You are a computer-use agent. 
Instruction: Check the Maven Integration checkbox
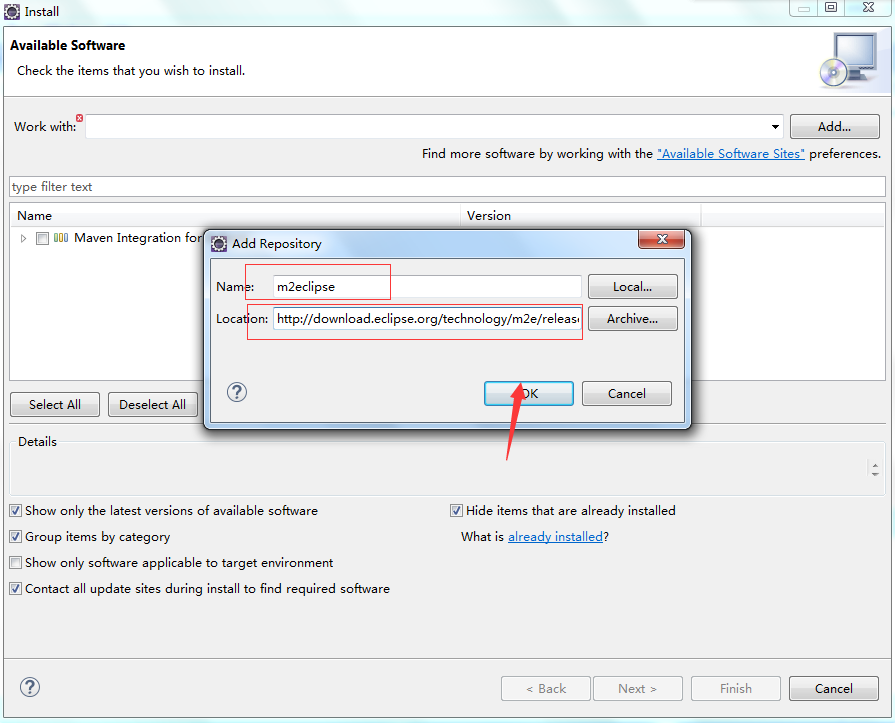[x=42, y=239]
